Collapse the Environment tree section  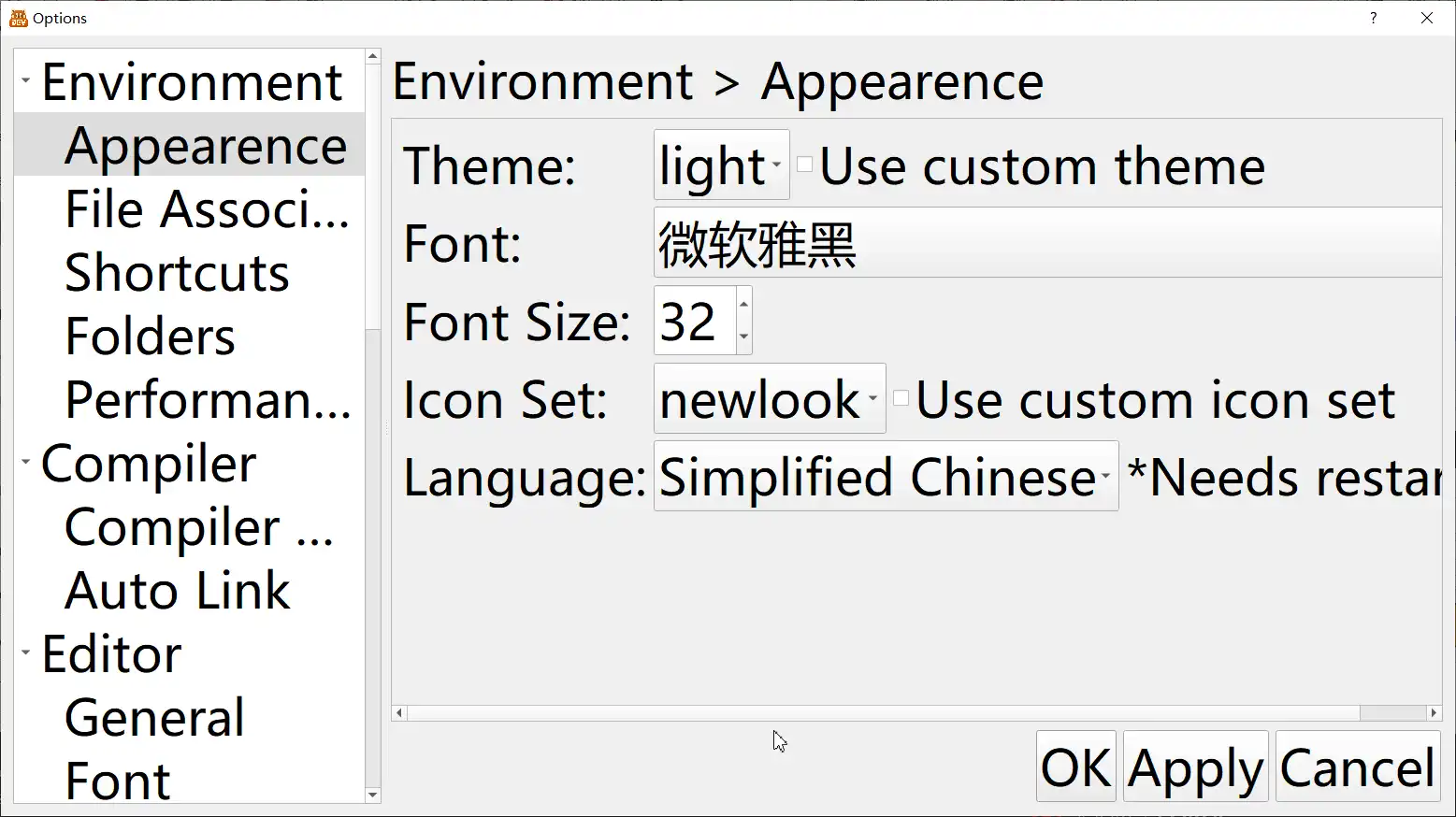click(x=25, y=80)
